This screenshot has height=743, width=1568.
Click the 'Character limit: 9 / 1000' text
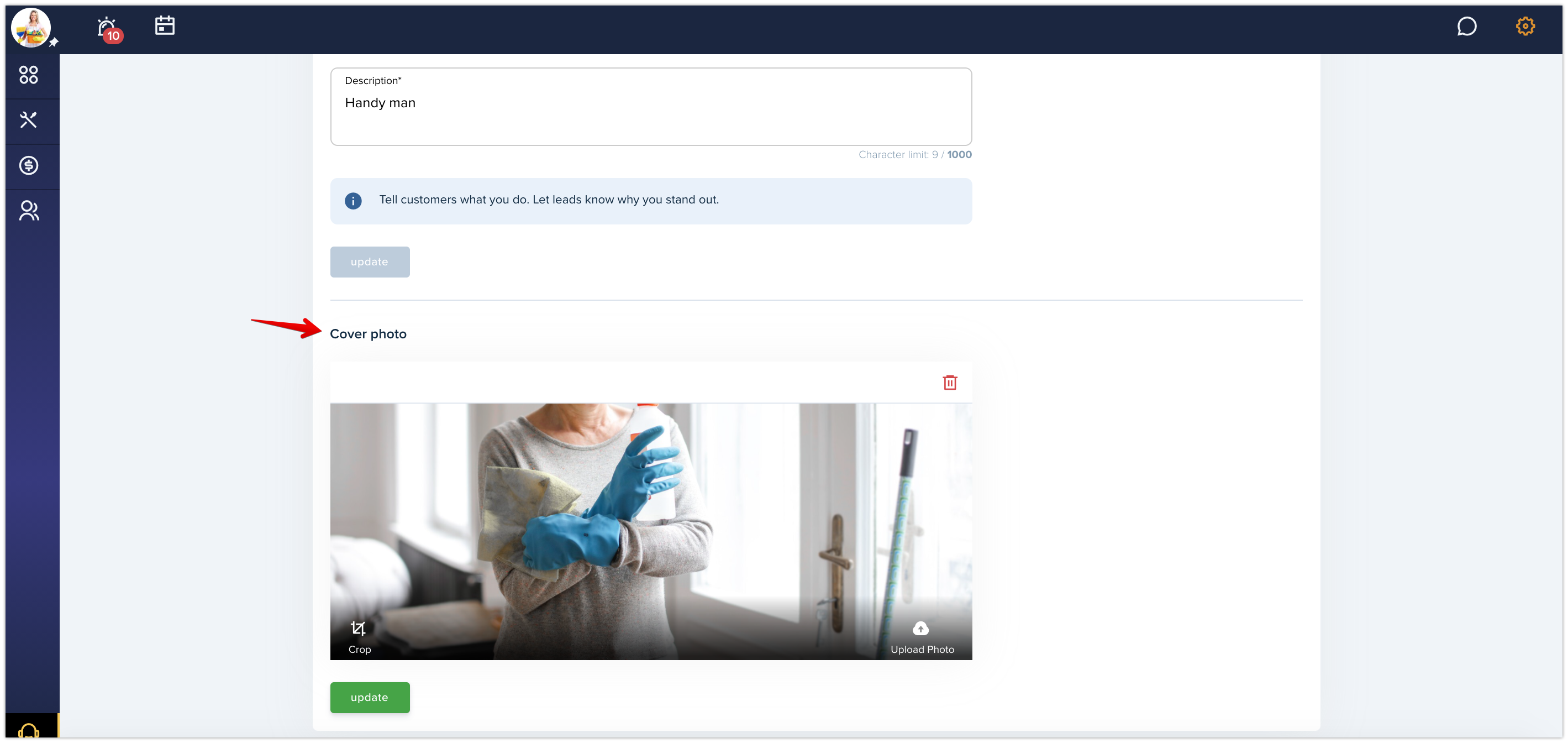pos(915,155)
